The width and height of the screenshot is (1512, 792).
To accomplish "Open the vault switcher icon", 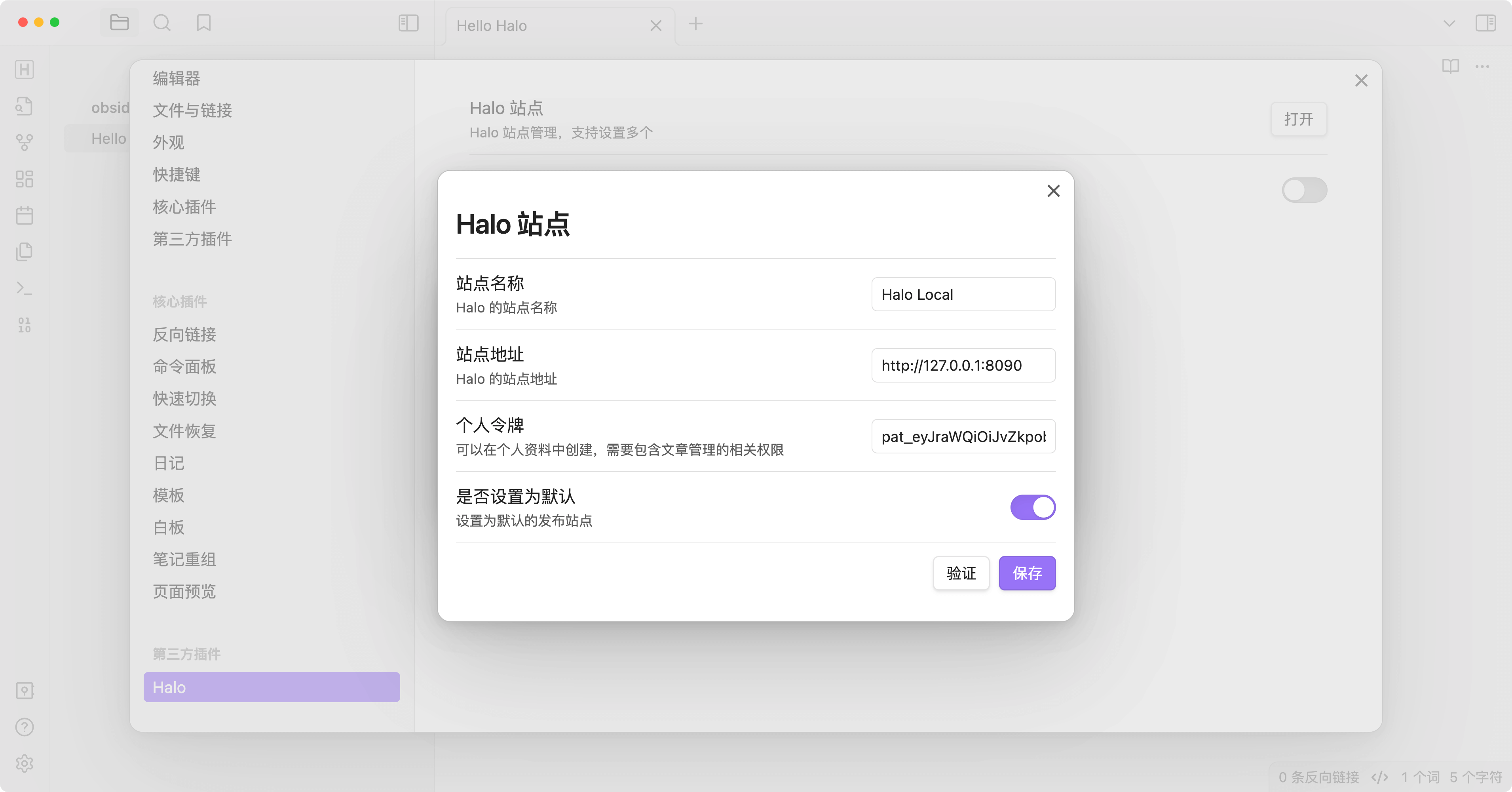I will (24, 691).
